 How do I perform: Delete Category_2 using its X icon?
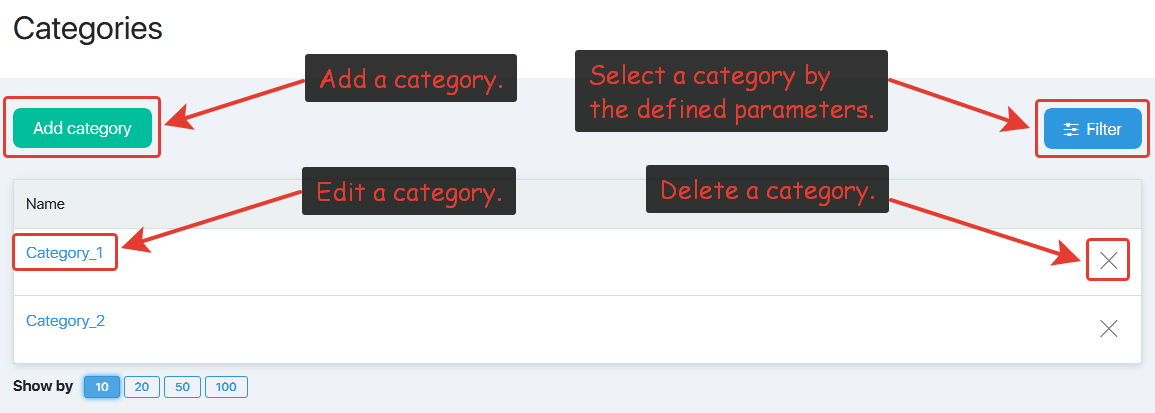pos(1109,328)
